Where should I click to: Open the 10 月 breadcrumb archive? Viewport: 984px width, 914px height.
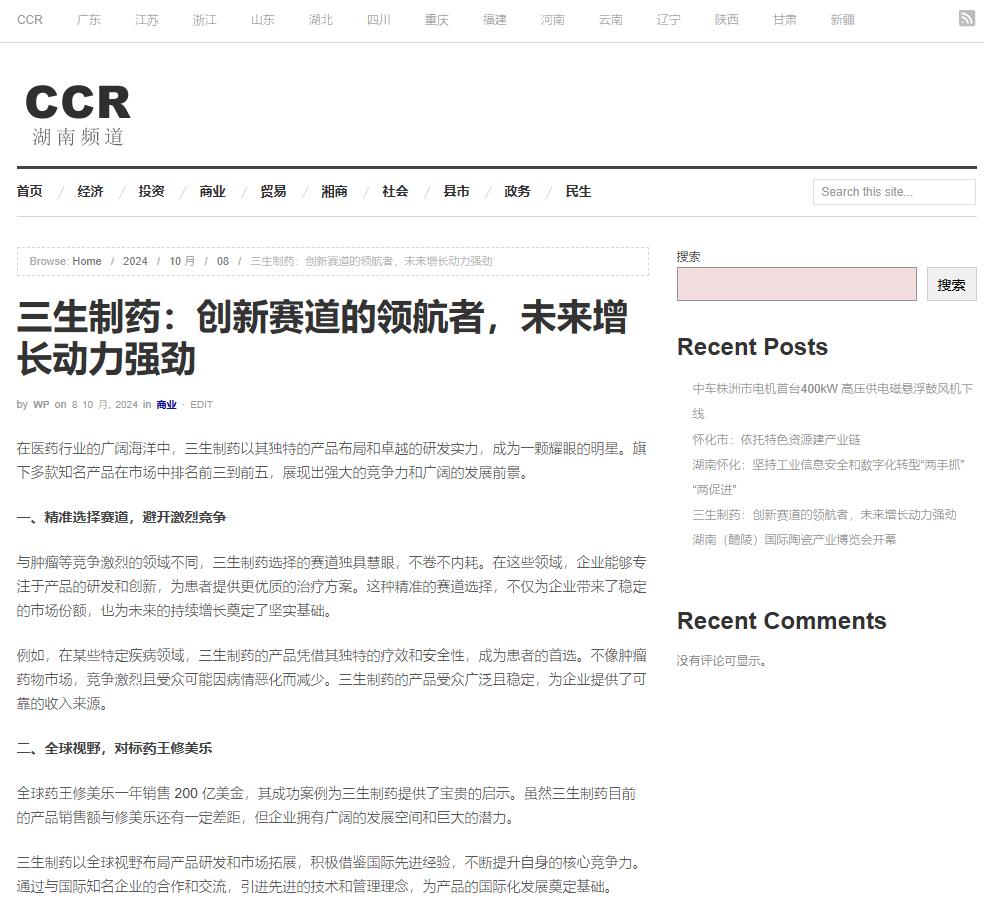tap(182, 261)
